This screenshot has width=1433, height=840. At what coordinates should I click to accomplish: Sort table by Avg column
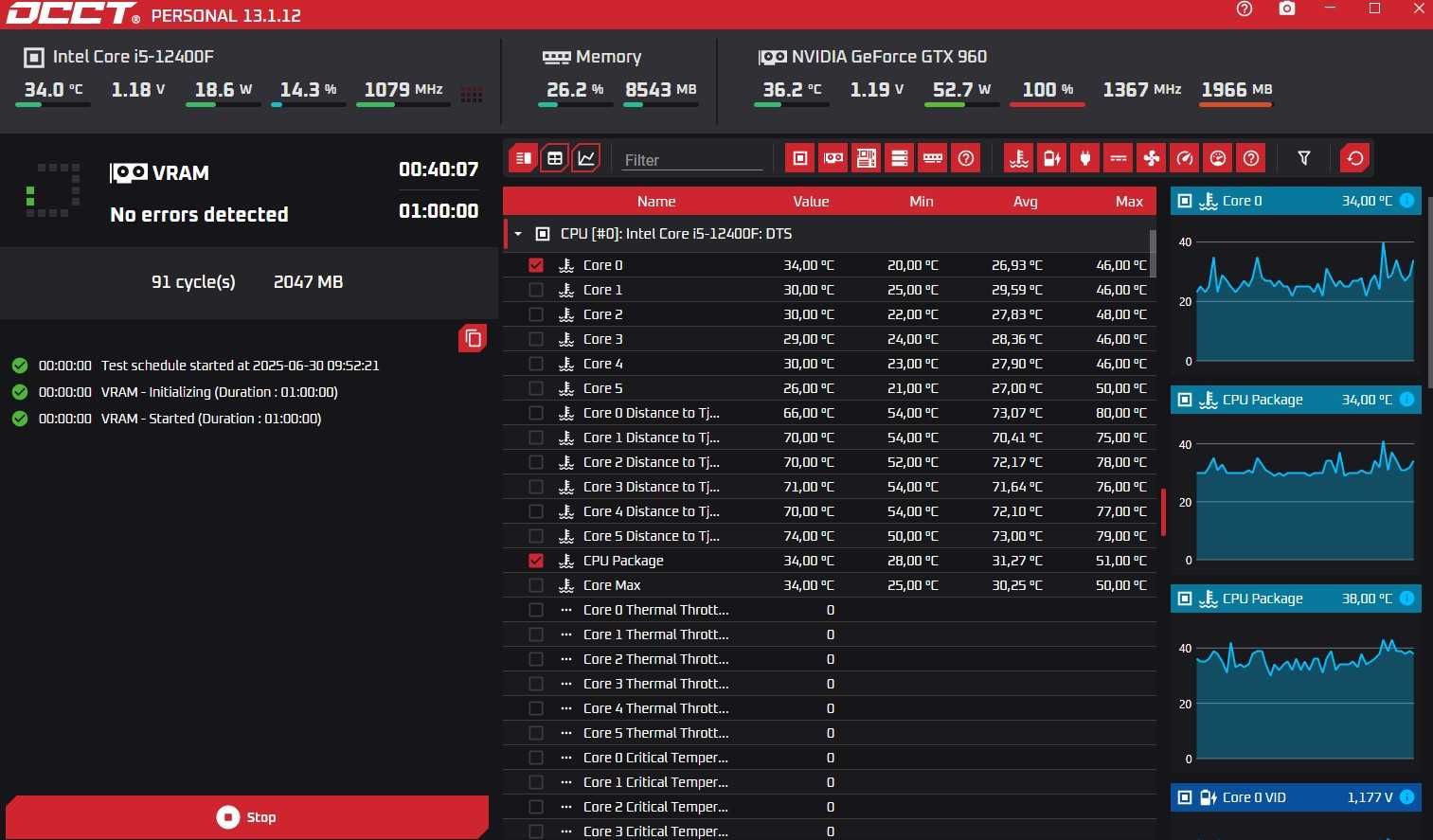(1026, 201)
